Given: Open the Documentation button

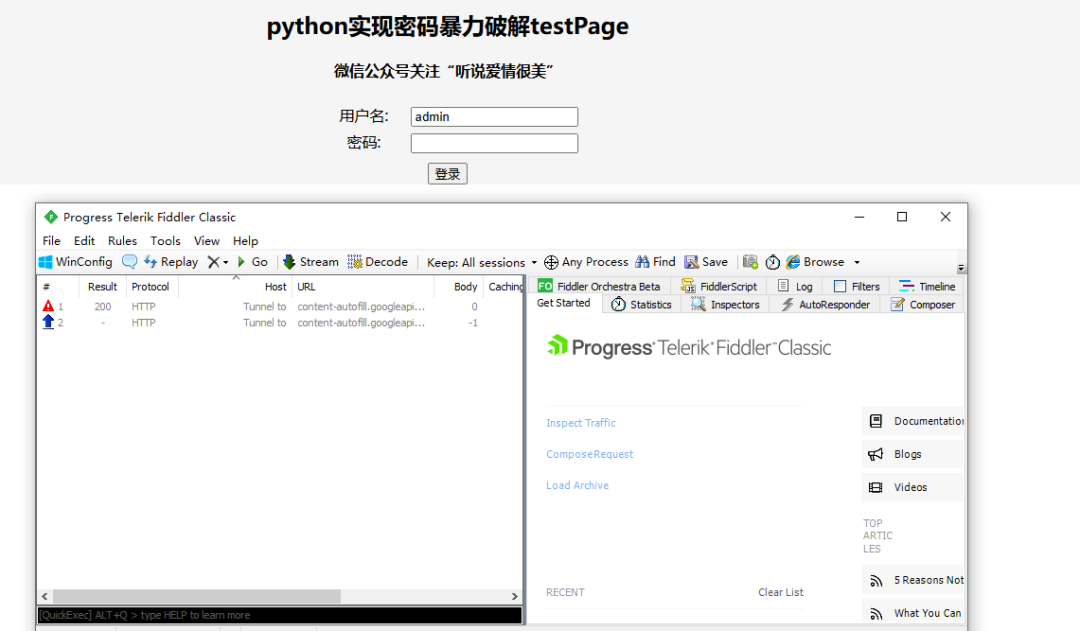Looking at the screenshot, I should (x=913, y=421).
